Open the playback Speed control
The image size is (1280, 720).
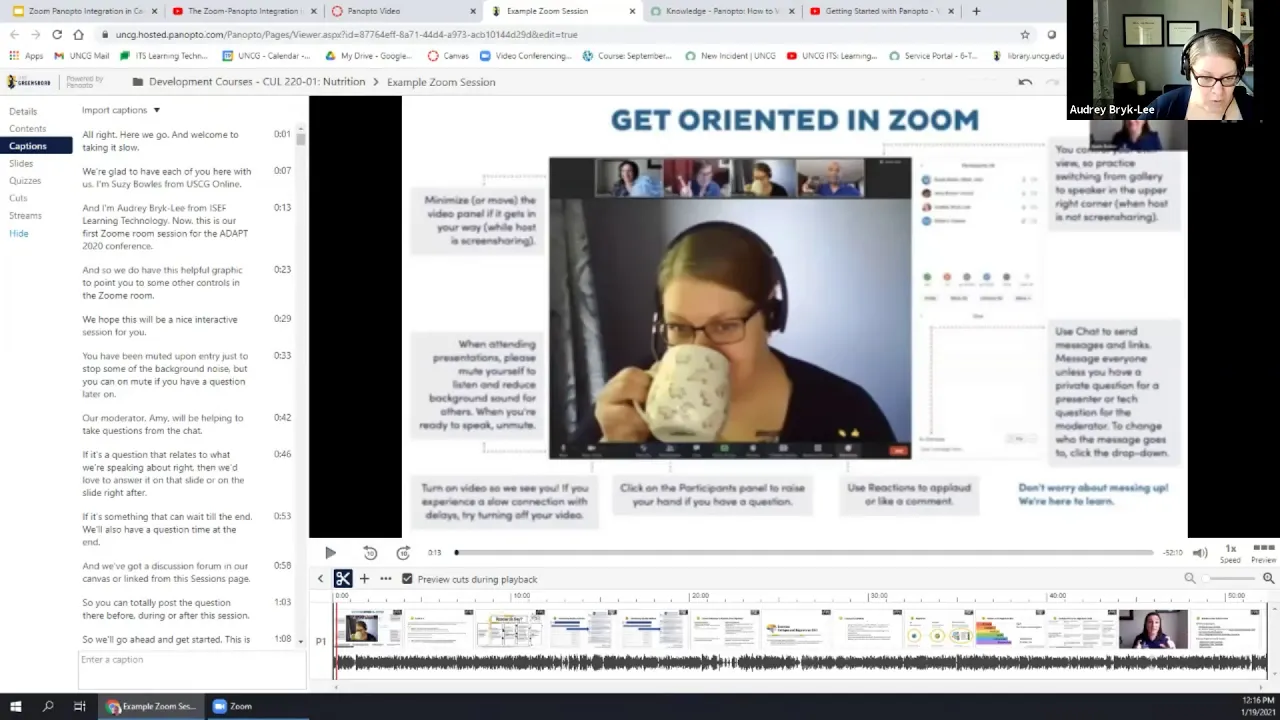tap(1231, 553)
